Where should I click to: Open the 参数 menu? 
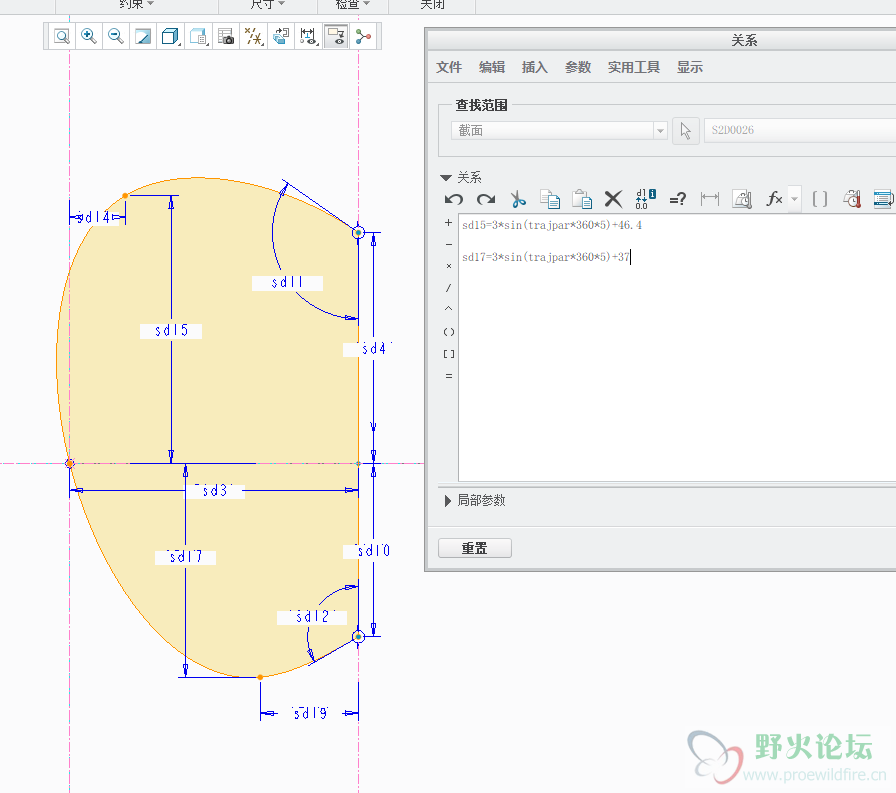pos(578,67)
